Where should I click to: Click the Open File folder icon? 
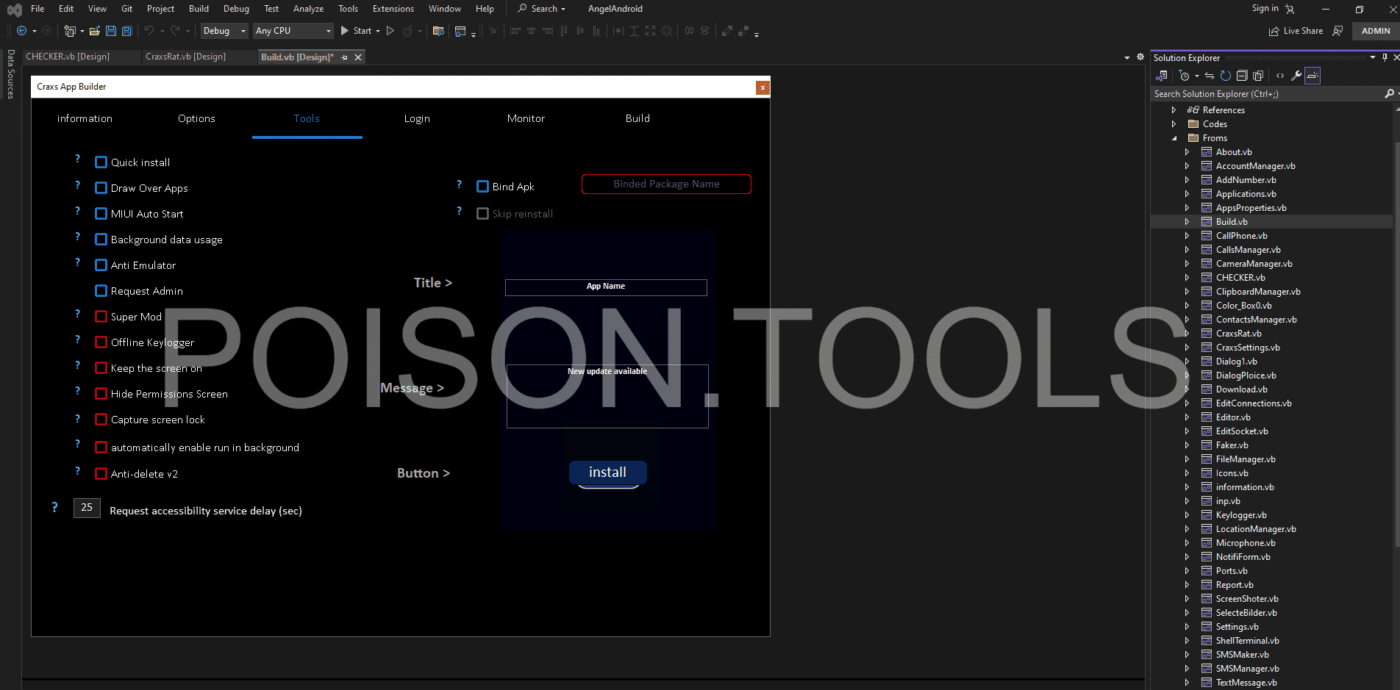click(94, 31)
